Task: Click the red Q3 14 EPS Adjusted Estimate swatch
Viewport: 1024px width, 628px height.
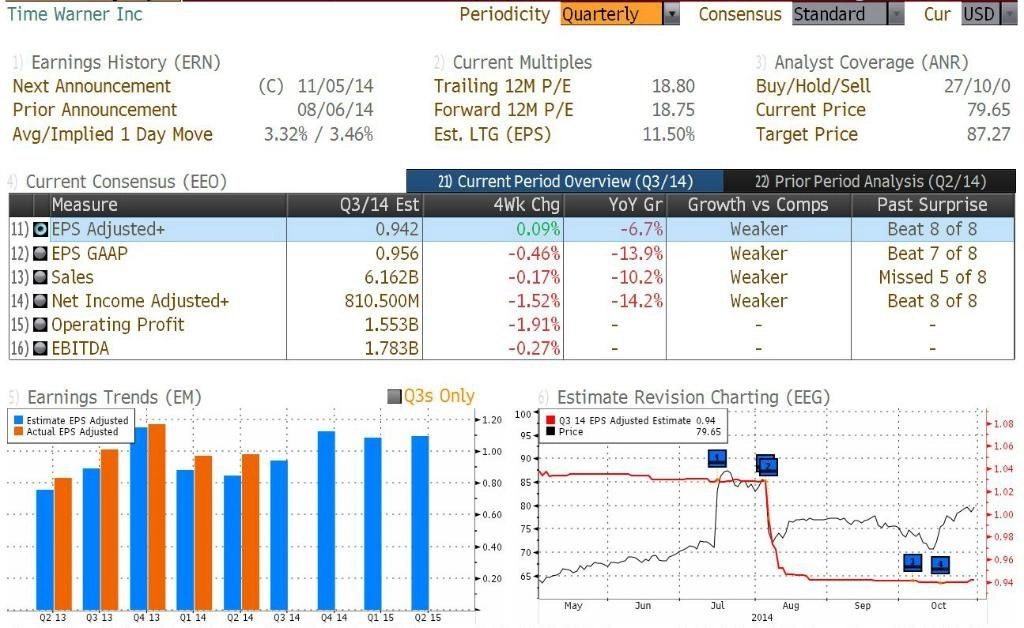Action: point(551,420)
